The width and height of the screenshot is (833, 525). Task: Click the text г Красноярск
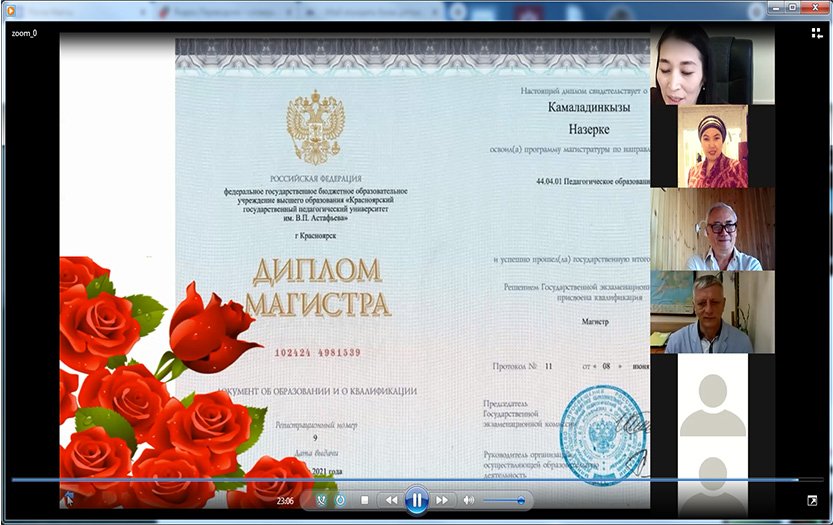tap(316, 235)
